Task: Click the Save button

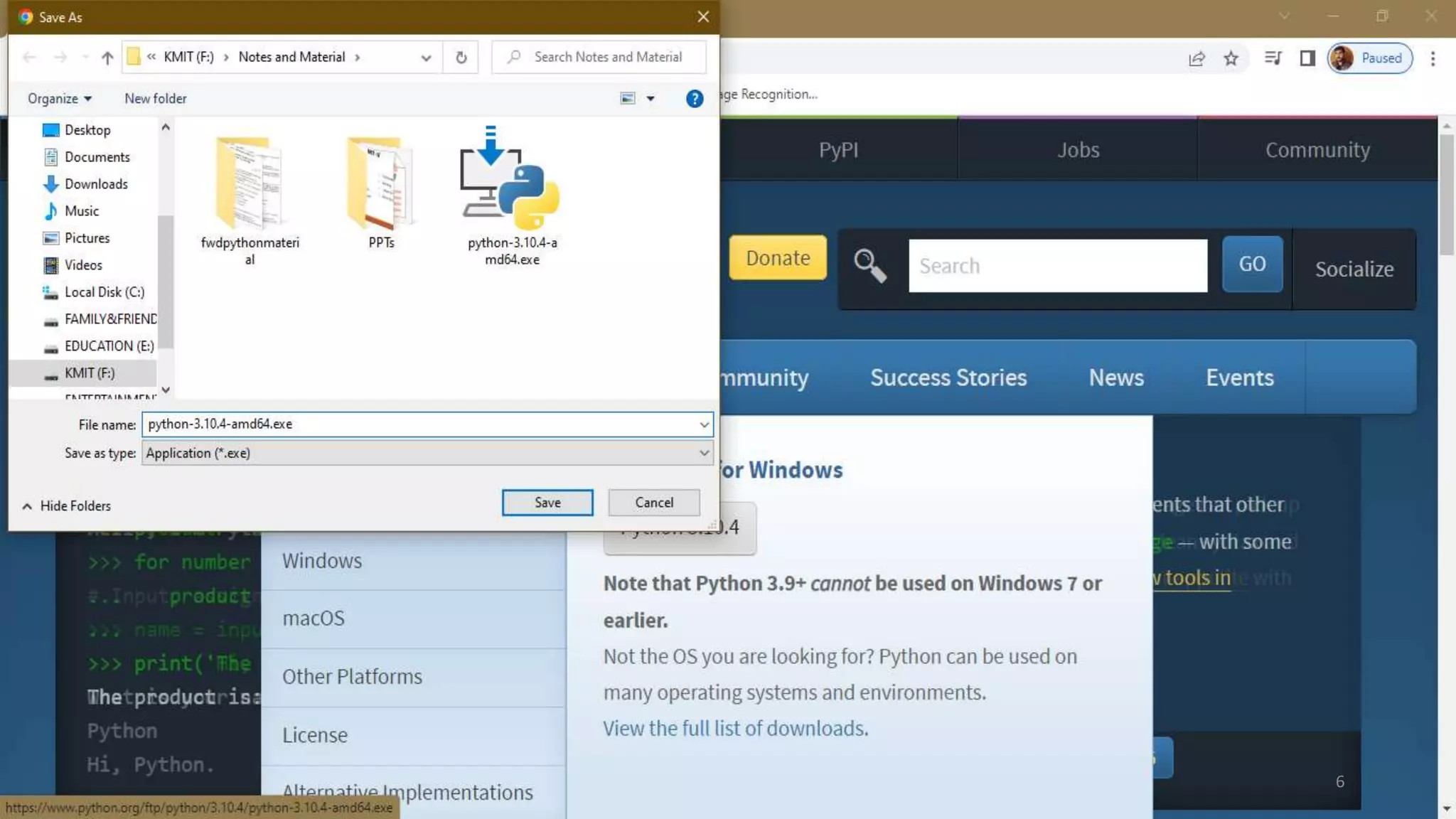Action: tap(547, 503)
